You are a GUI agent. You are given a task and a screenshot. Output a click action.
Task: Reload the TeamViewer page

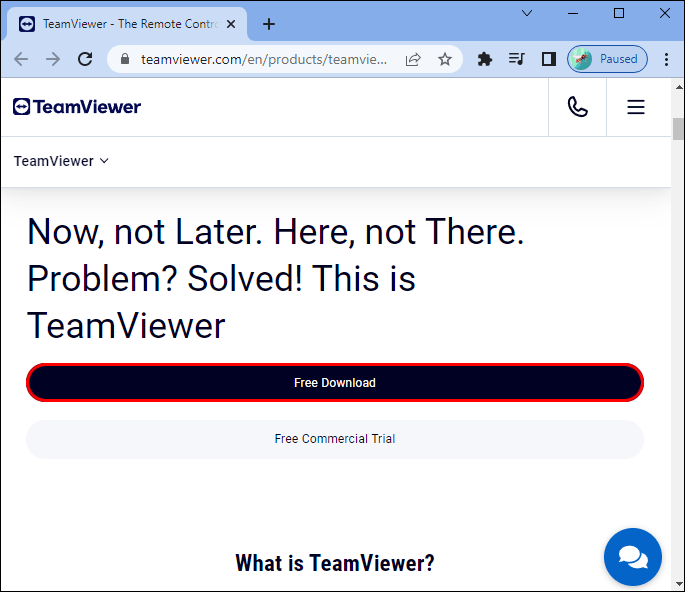[x=85, y=59]
